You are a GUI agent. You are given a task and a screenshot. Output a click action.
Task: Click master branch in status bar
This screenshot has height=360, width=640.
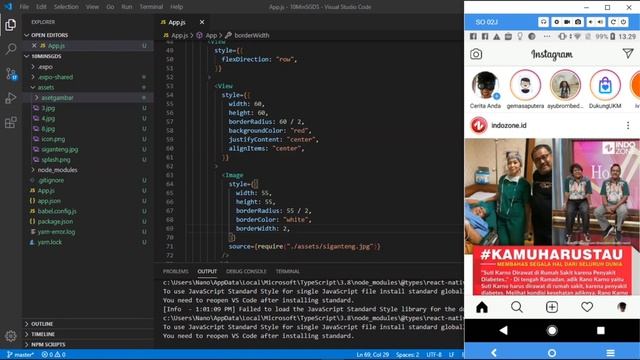coord(20,355)
